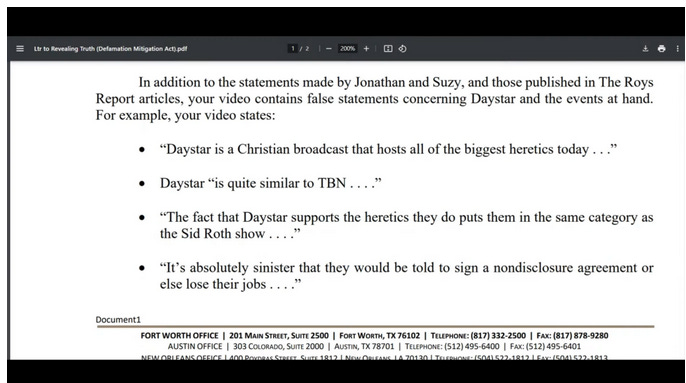Select the 'For example, your video states:' line
The height and width of the screenshot is (383, 686).
tap(186, 116)
